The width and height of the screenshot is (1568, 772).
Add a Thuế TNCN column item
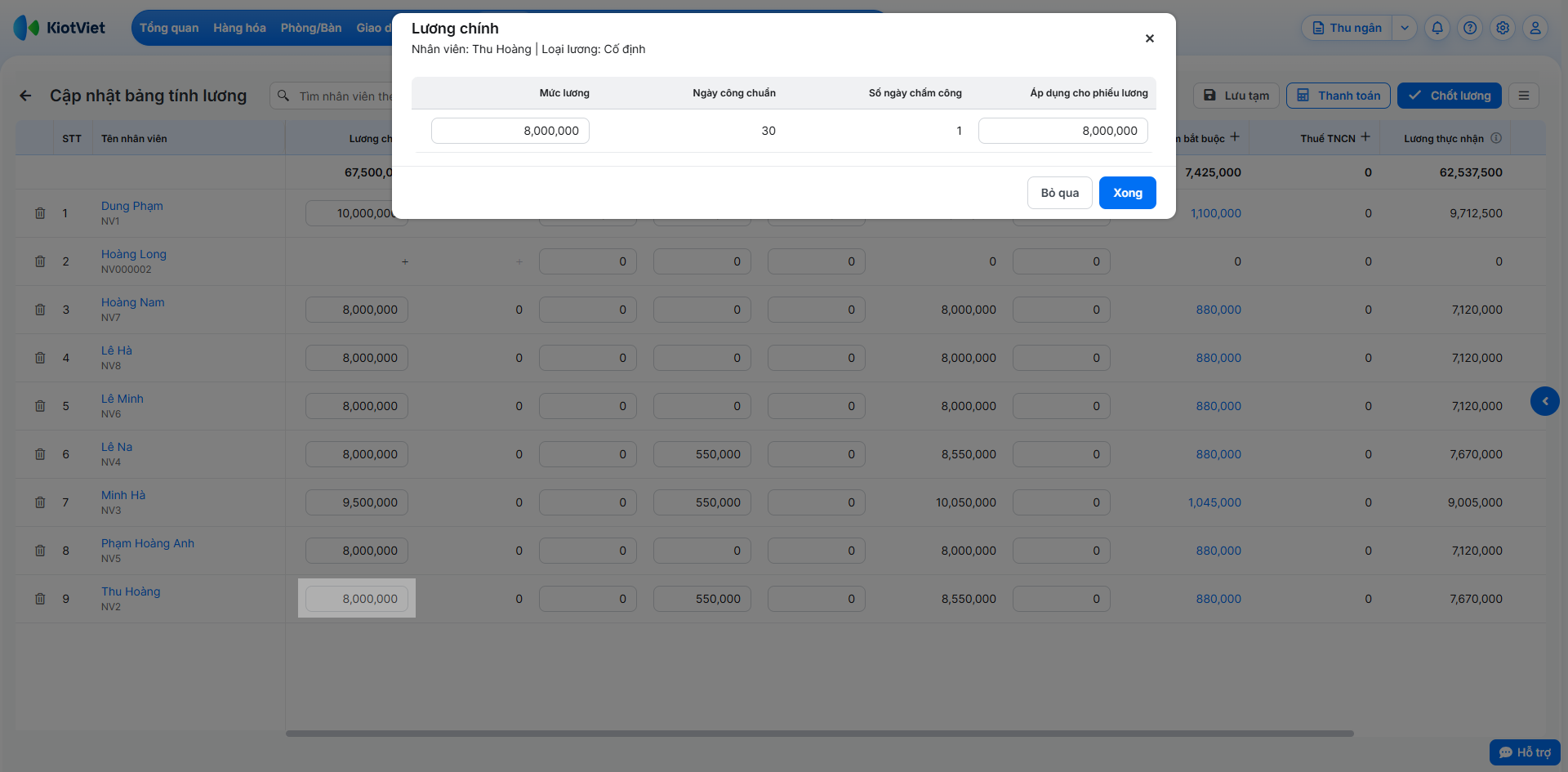tap(1365, 137)
